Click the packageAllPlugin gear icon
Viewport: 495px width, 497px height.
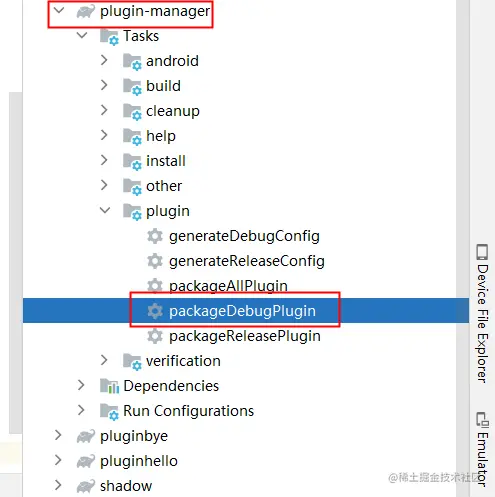155,285
